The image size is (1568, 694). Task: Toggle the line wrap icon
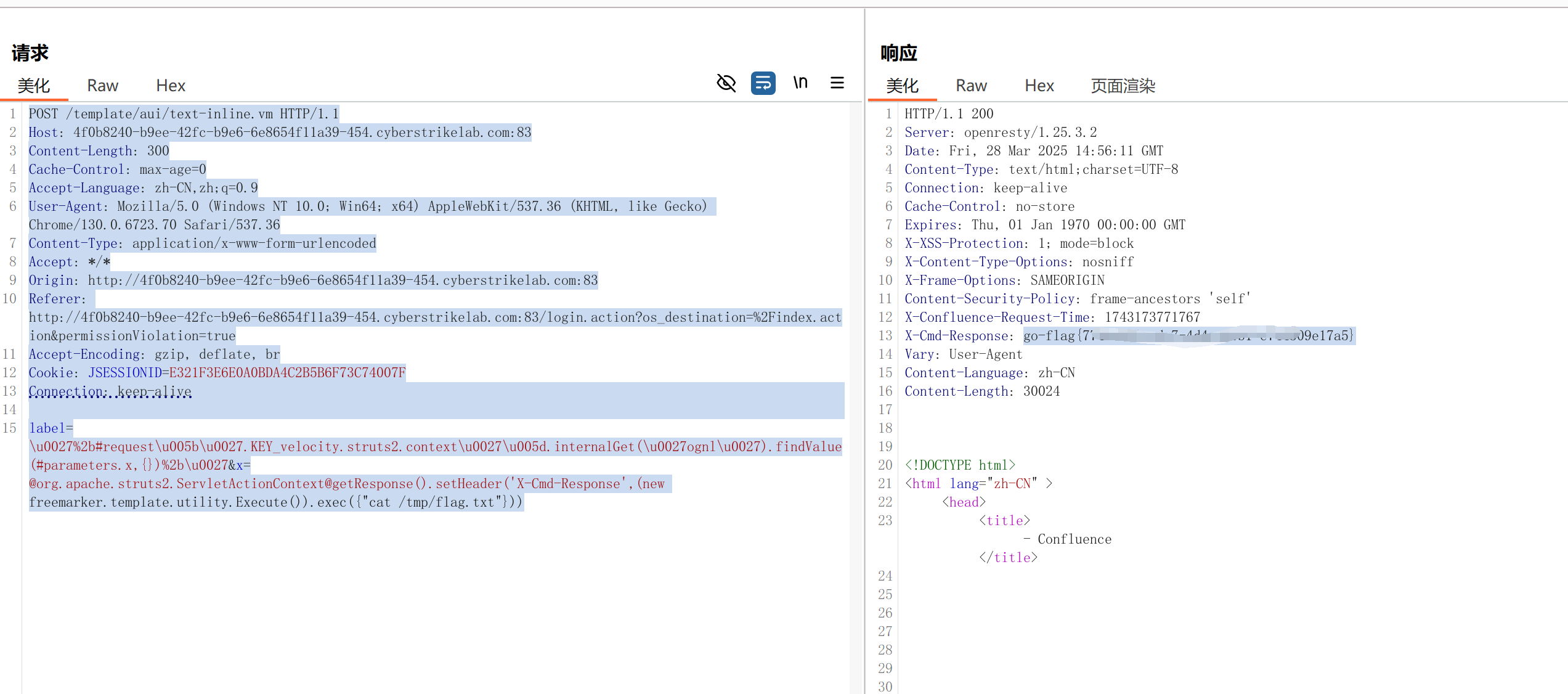pos(763,83)
